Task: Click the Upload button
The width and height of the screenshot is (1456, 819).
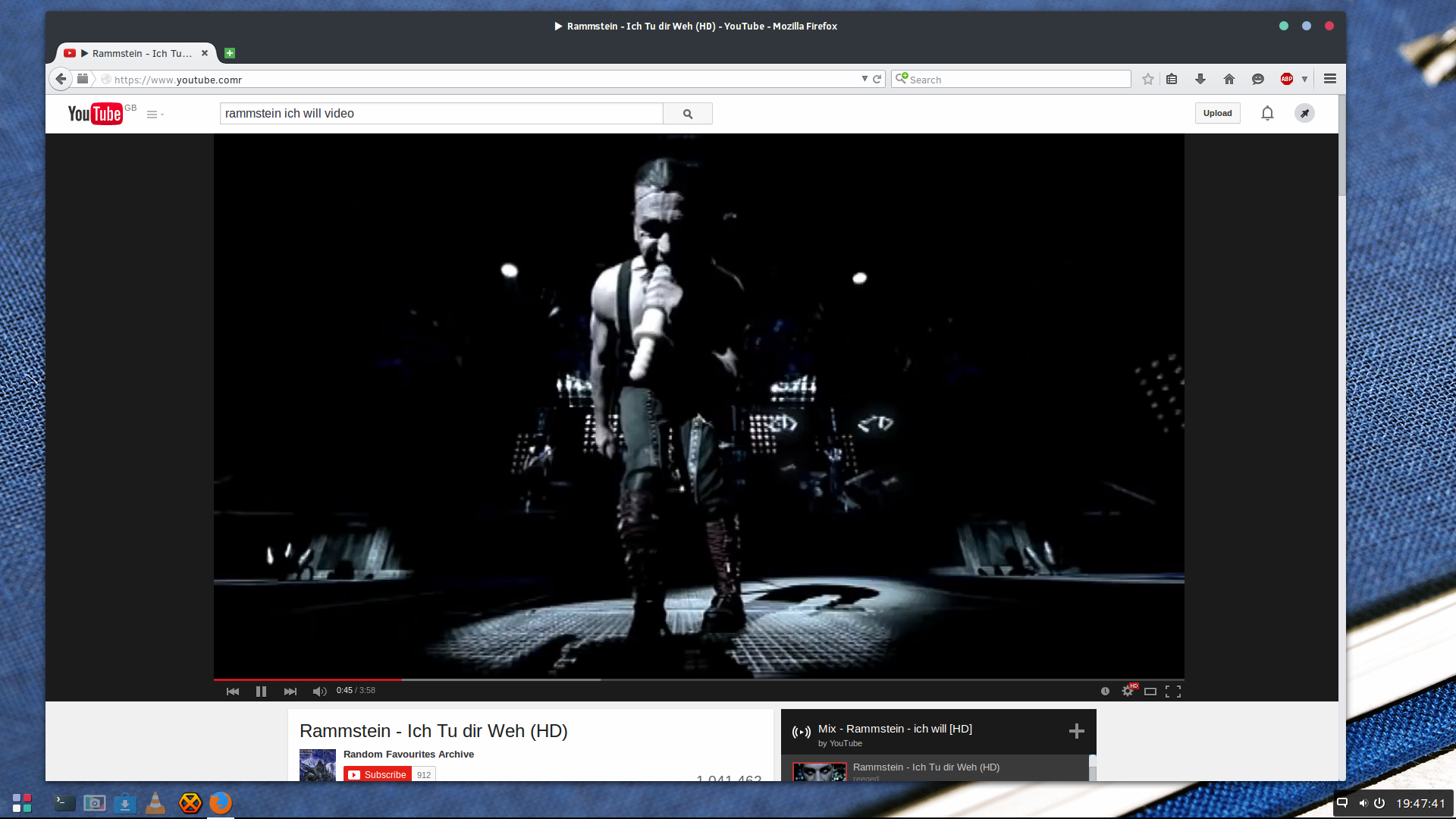Action: (1218, 113)
